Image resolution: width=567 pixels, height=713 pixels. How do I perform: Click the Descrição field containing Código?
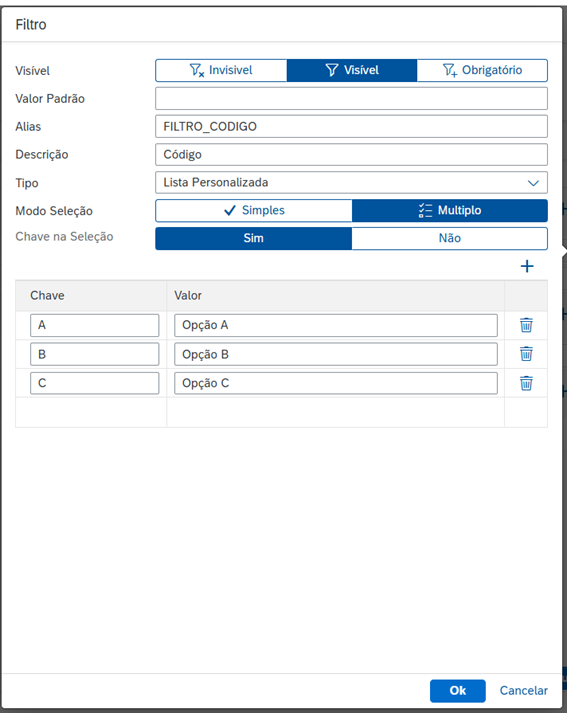coord(351,155)
